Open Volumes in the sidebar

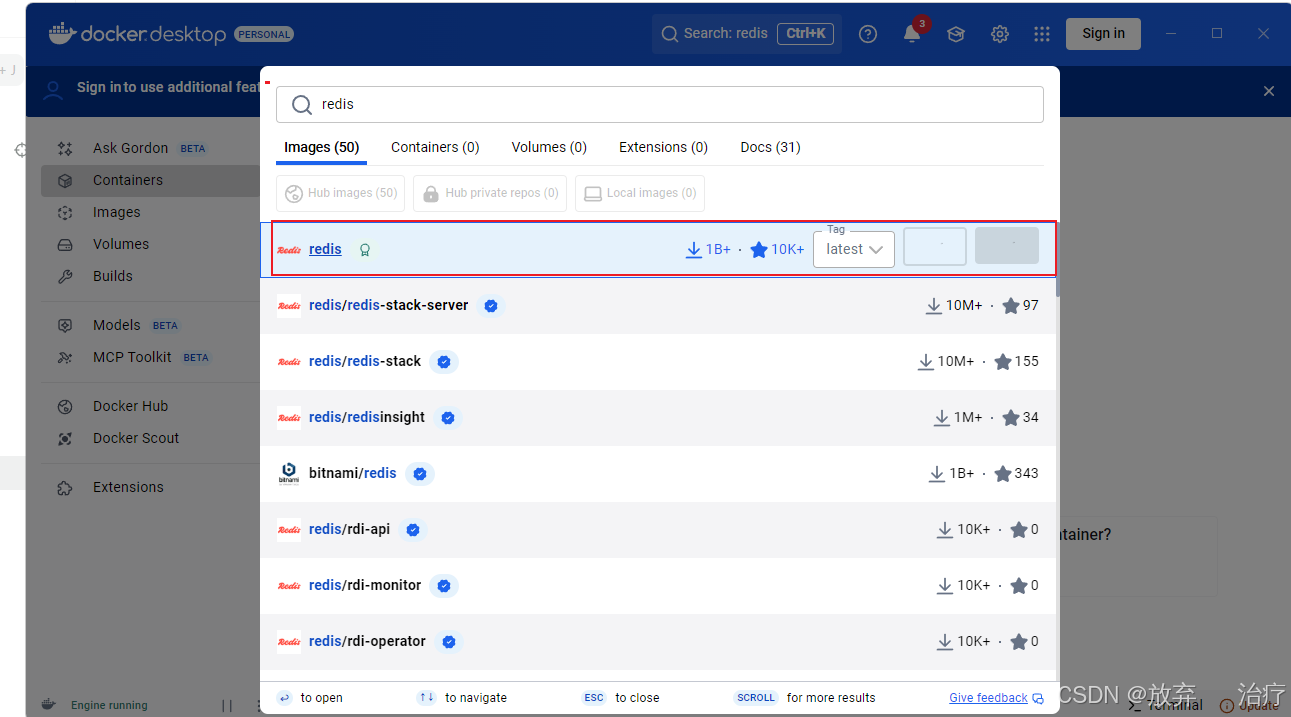120,244
